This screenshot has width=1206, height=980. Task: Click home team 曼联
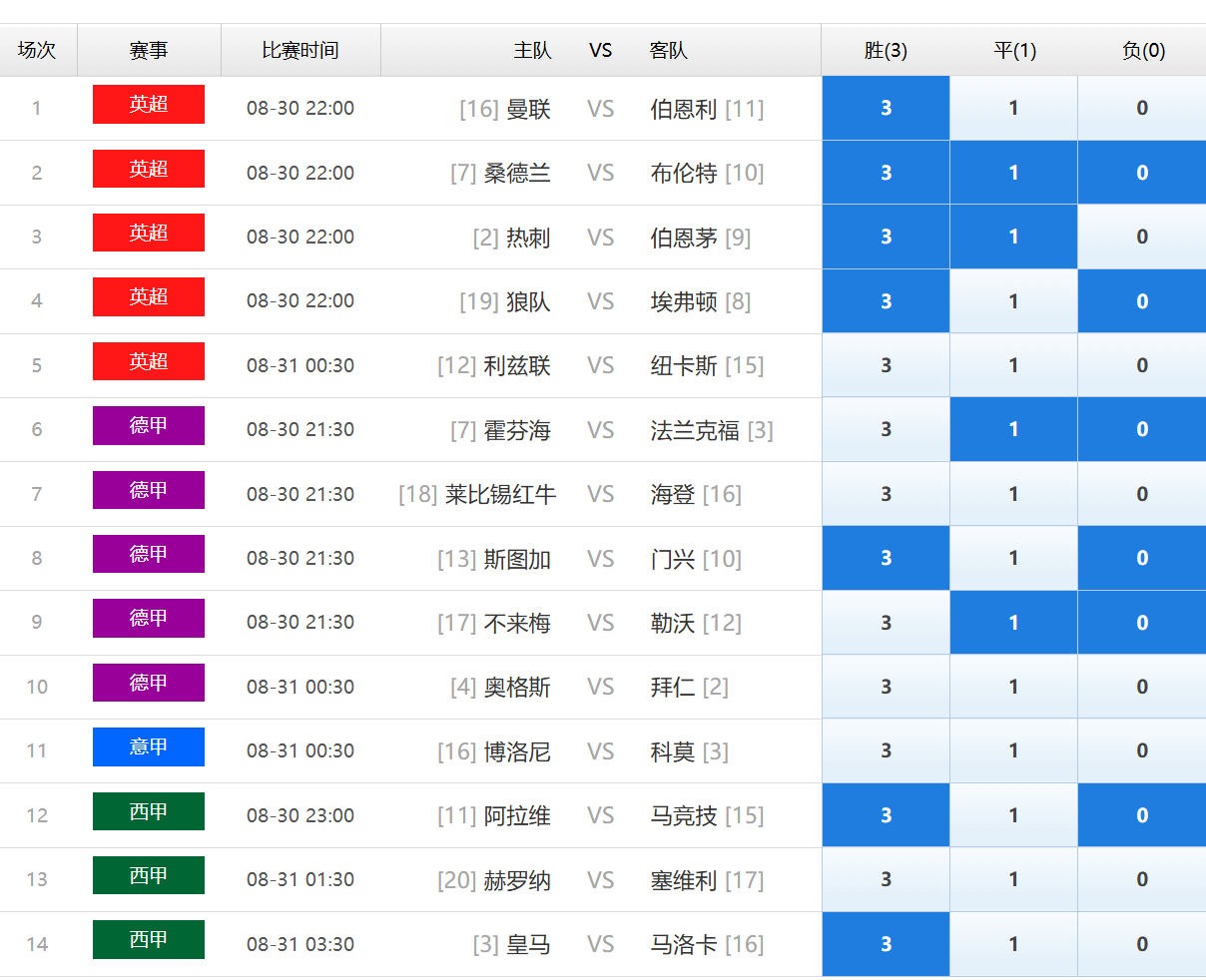pos(528,109)
